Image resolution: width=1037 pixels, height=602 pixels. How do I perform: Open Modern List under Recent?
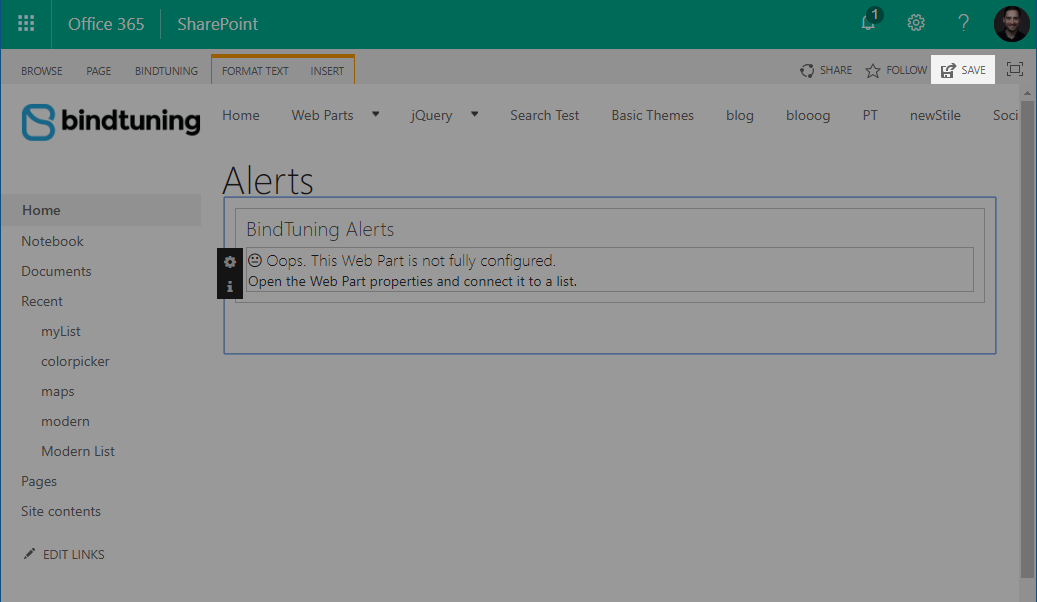pos(78,451)
